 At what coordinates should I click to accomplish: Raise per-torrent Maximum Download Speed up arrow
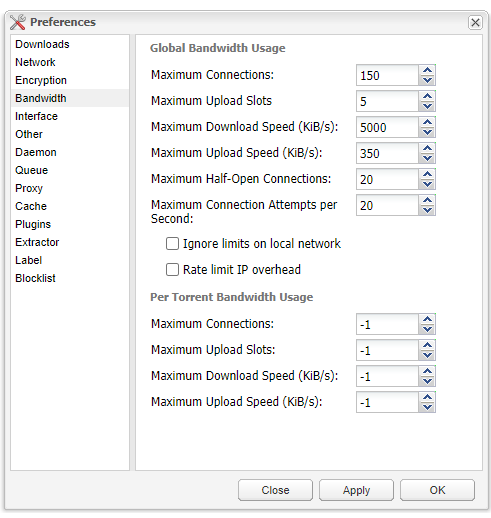pos(427,371)
